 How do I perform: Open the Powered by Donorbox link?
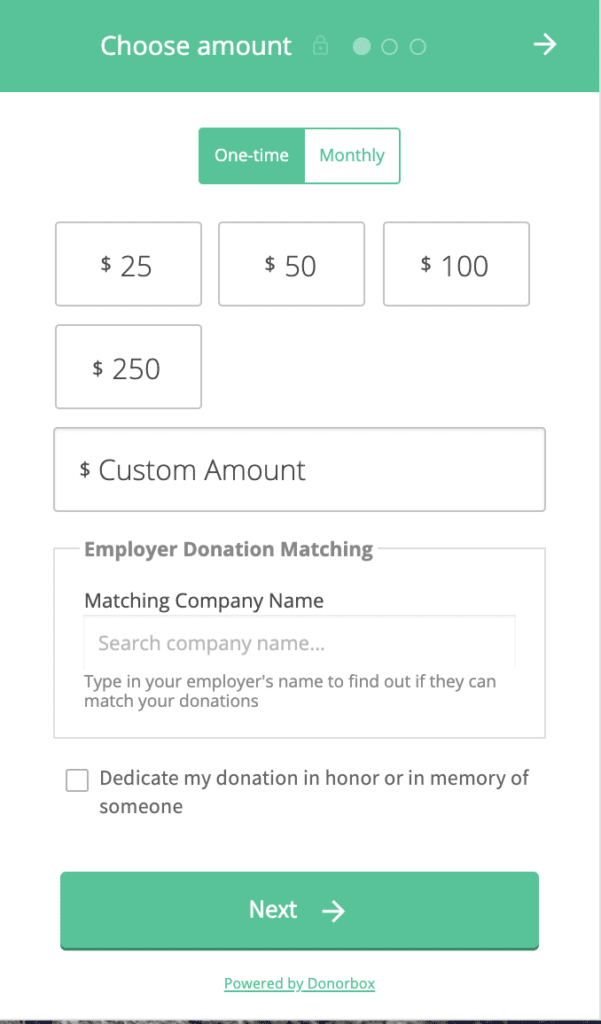click(x=299, y=983)
